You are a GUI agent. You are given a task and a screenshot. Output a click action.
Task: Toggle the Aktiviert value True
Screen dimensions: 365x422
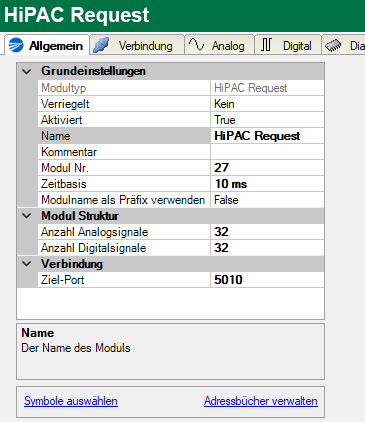[x=267, y=120]
